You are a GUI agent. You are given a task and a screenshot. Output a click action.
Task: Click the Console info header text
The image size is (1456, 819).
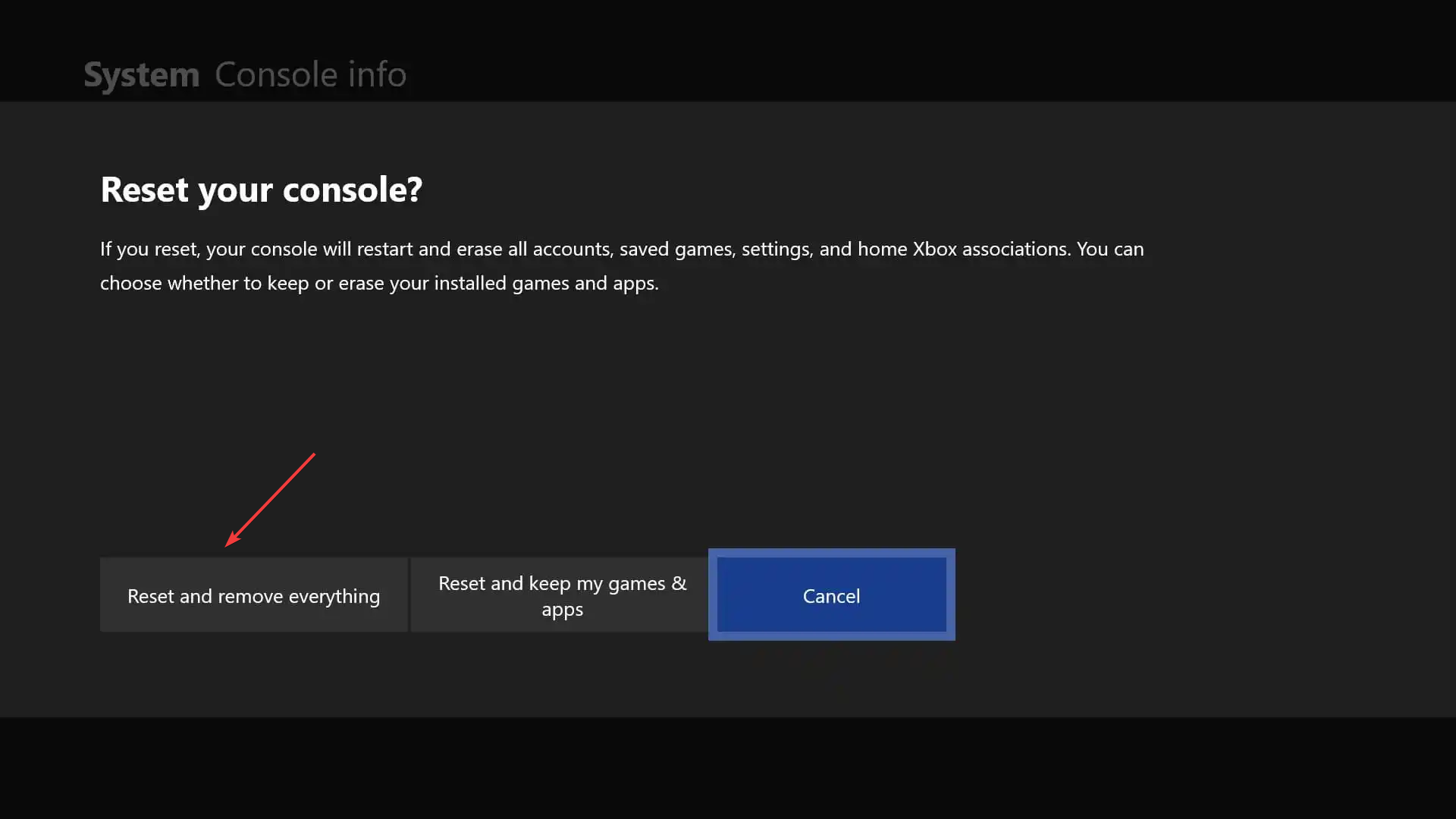311,75
